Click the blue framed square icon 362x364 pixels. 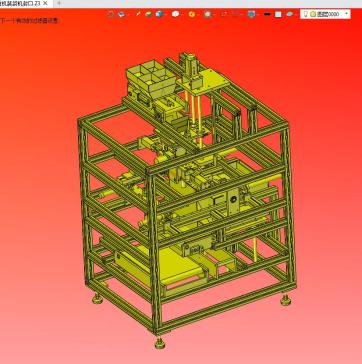click(x=251, y=14)
